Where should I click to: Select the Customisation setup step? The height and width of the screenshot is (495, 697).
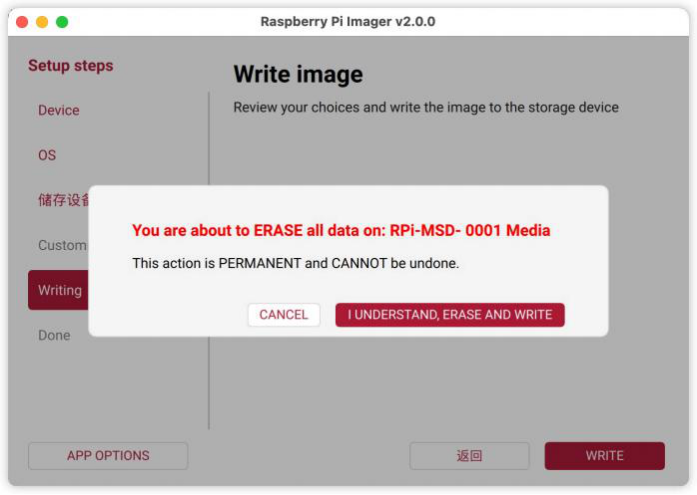62,245
